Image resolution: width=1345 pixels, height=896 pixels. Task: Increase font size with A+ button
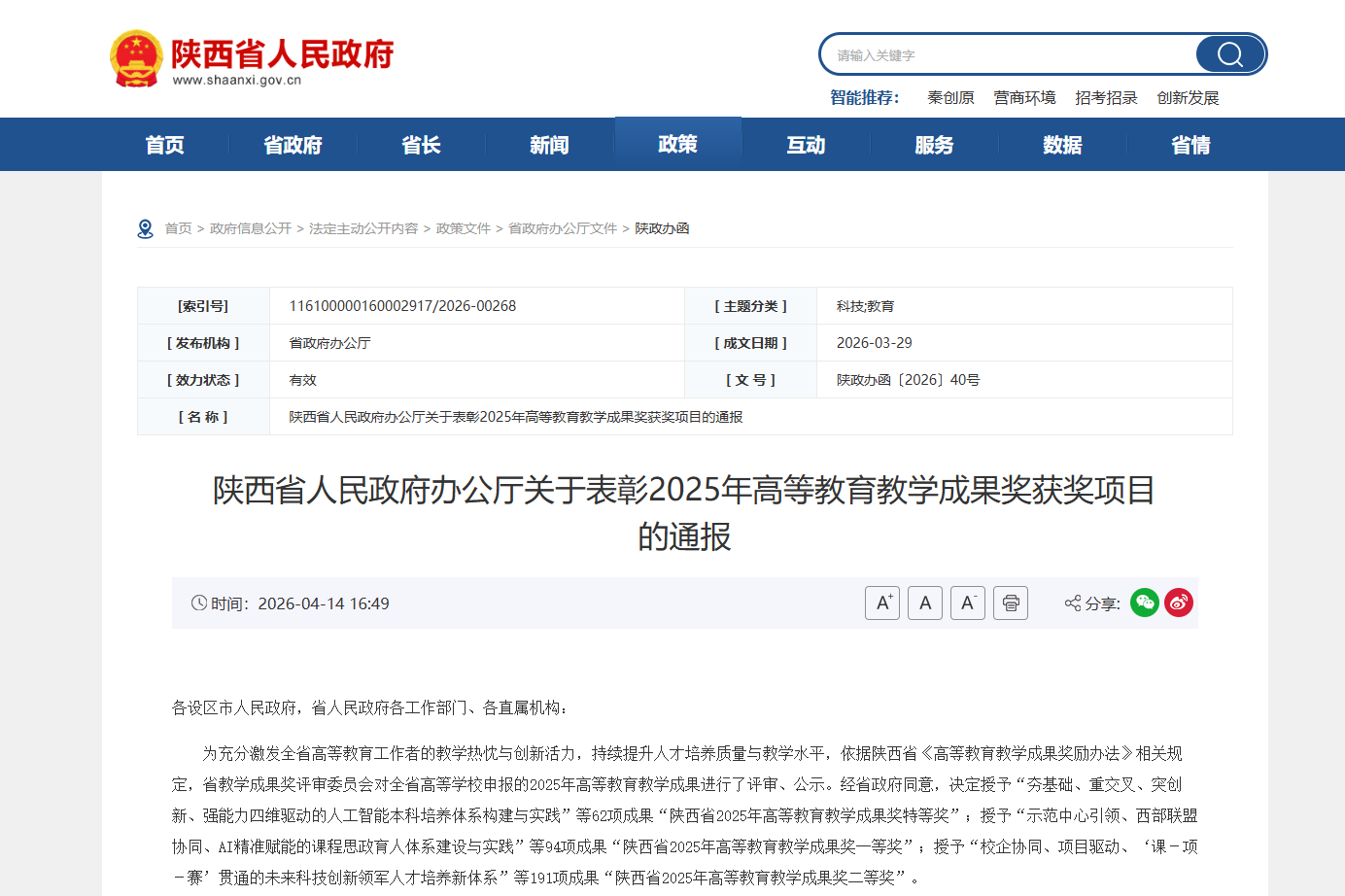click(x=882, y=603)
